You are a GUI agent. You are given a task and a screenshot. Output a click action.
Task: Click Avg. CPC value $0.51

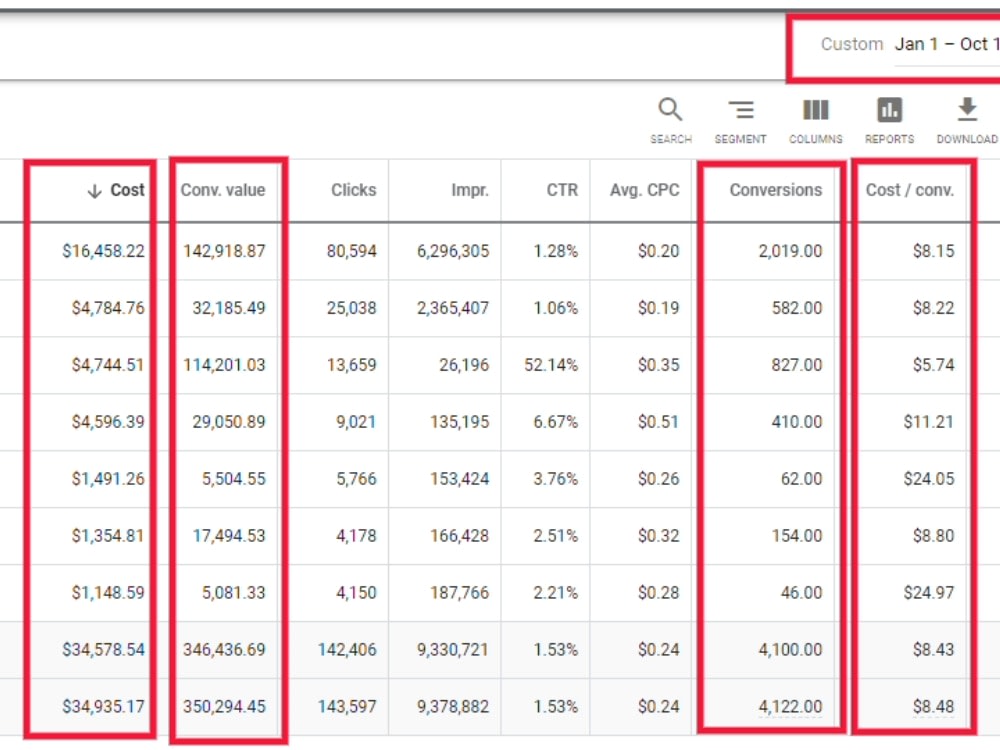658,422
